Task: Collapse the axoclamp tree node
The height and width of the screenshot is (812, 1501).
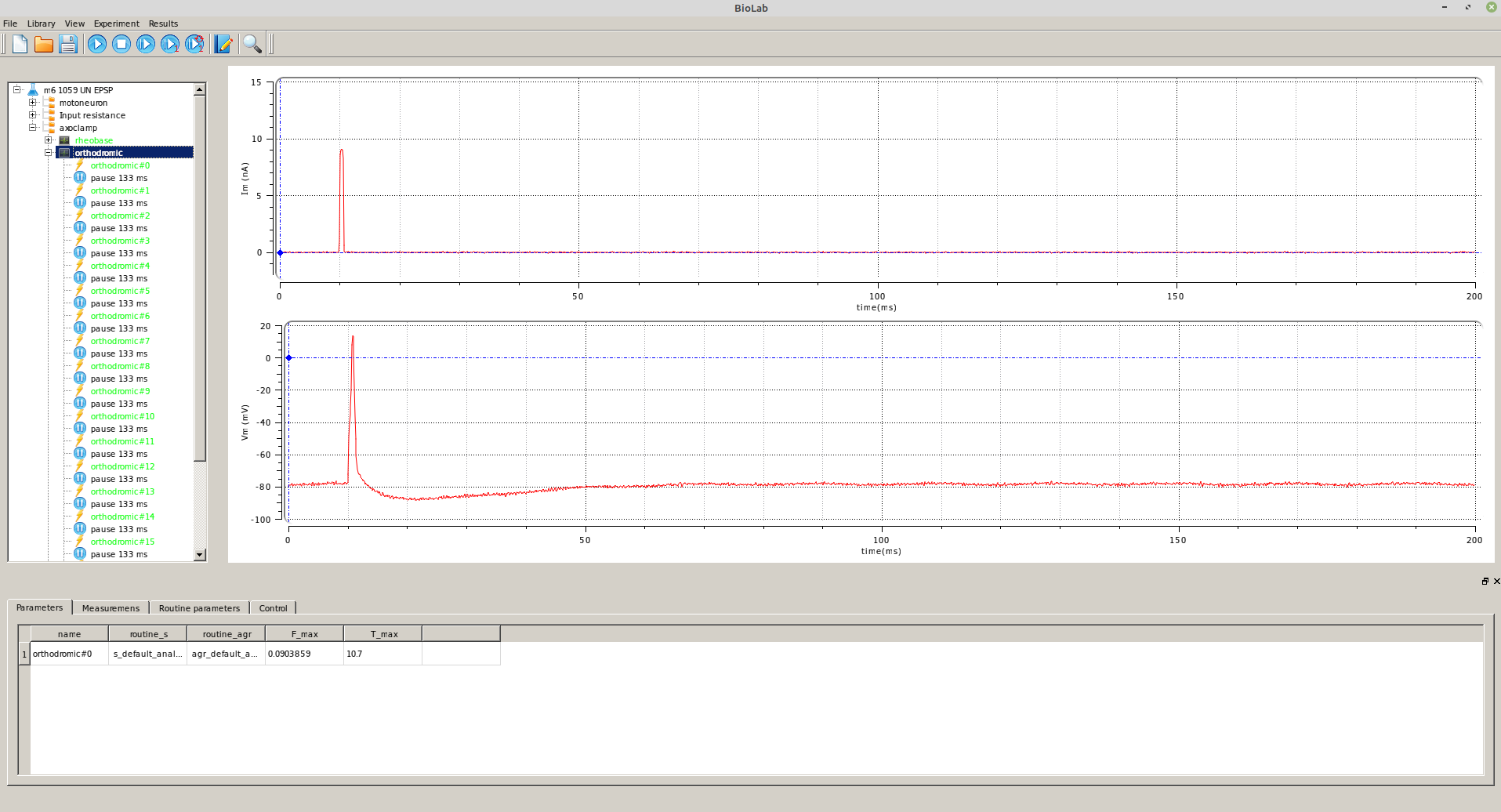Action: click(33, 128)
